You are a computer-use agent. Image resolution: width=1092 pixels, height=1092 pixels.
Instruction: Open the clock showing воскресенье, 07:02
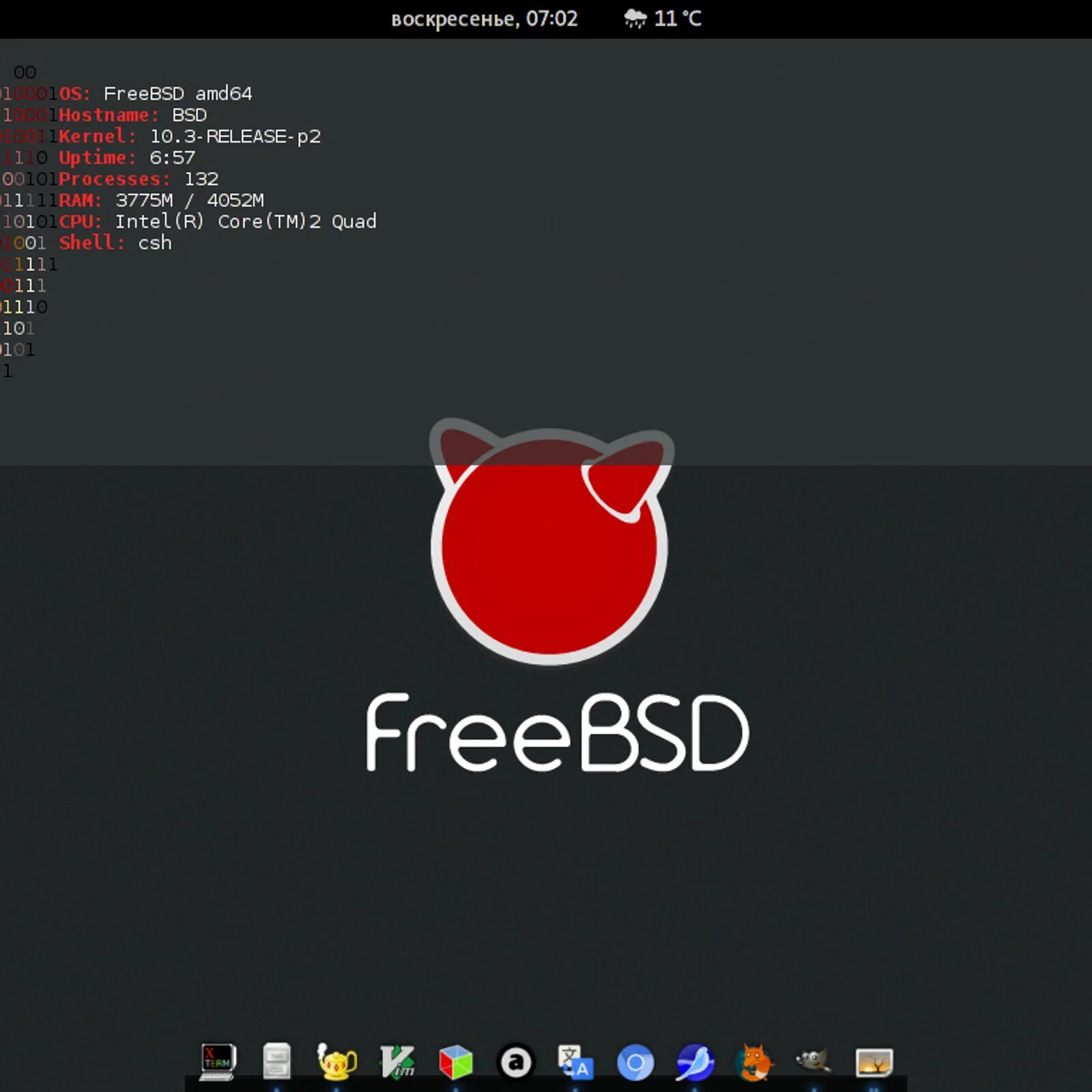click(485, 18)
